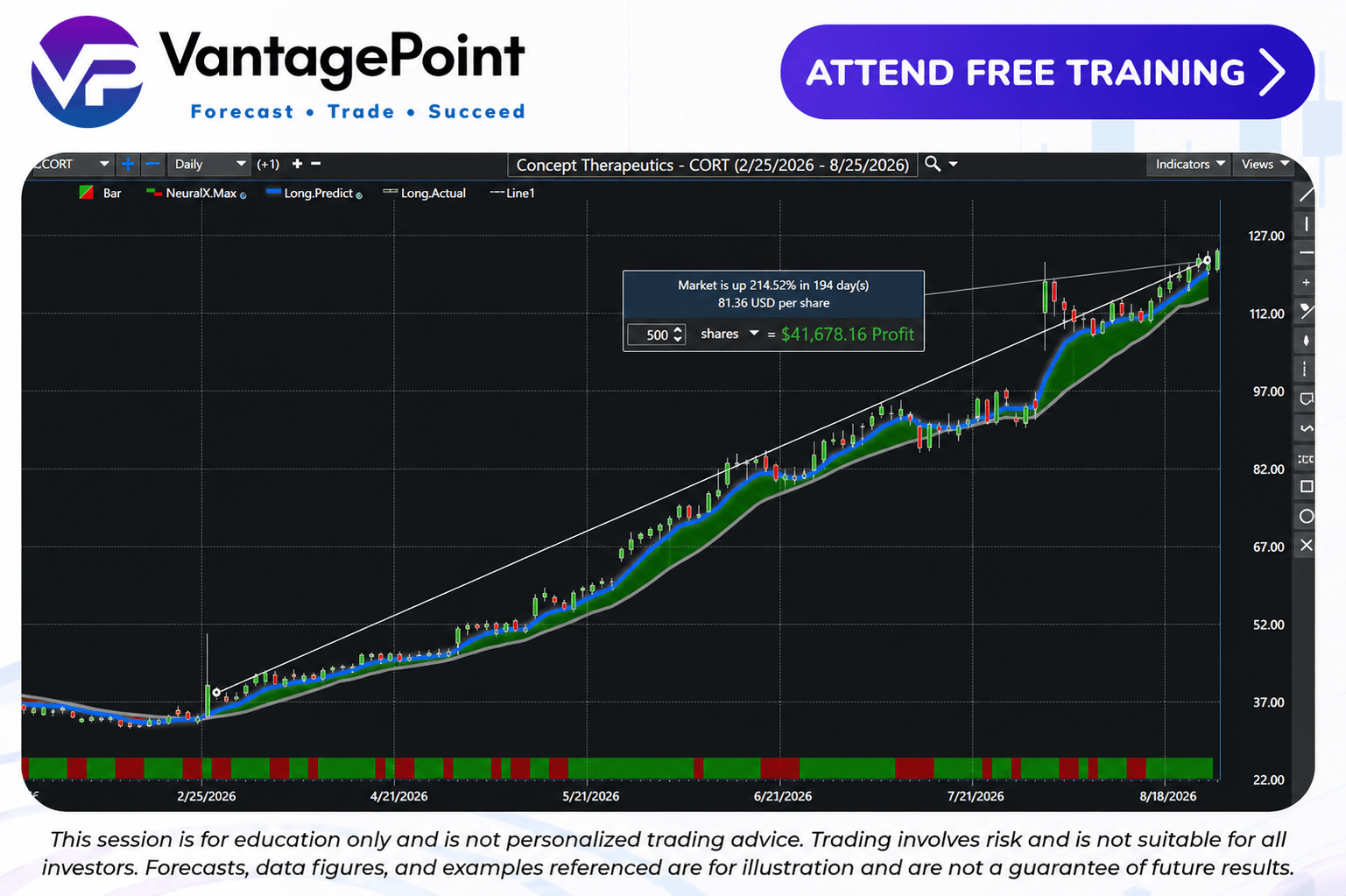
Task: Click the small dot beside Long.Predict
Action: pyautogui.click(x=359, y=195)
